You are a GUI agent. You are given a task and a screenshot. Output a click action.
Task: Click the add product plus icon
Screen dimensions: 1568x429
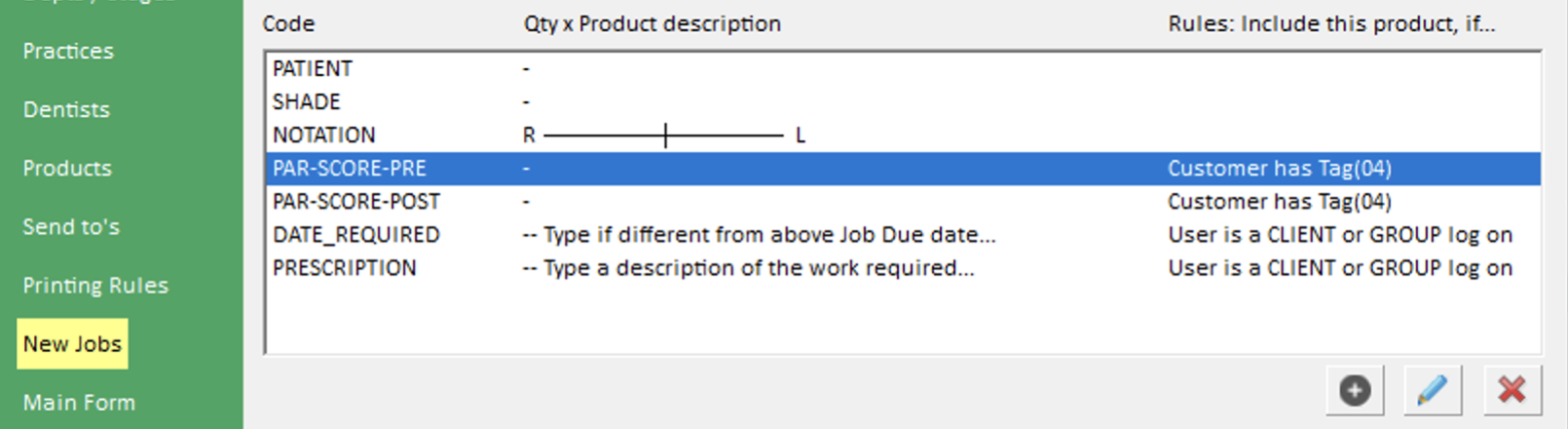[x=1355, y=391]
